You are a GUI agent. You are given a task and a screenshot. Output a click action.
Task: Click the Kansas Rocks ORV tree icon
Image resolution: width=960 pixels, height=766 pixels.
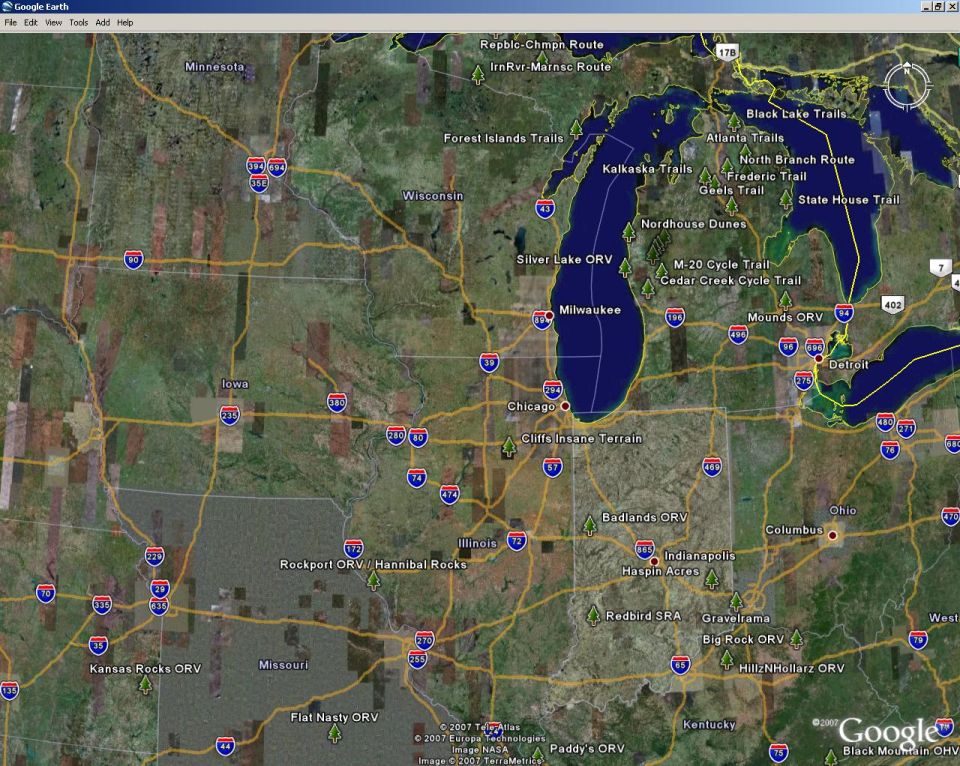145,684
